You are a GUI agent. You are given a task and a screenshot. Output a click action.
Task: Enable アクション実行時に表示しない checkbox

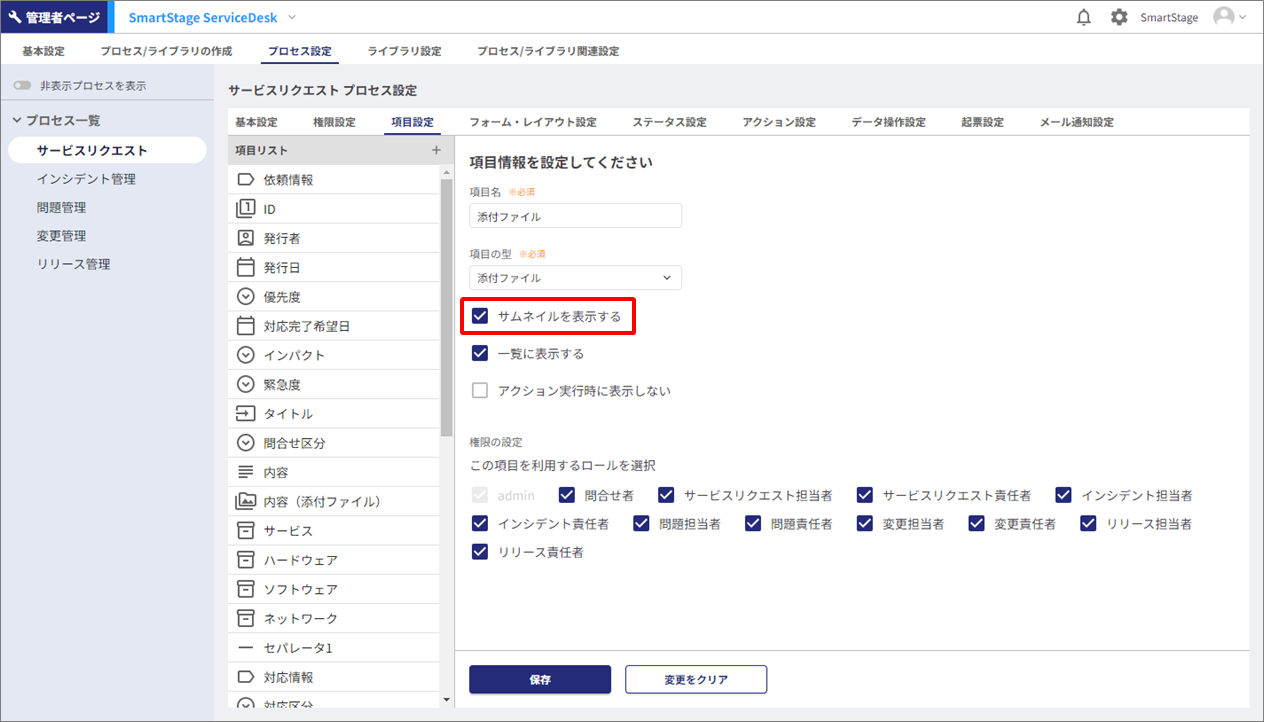click(480, 391)
